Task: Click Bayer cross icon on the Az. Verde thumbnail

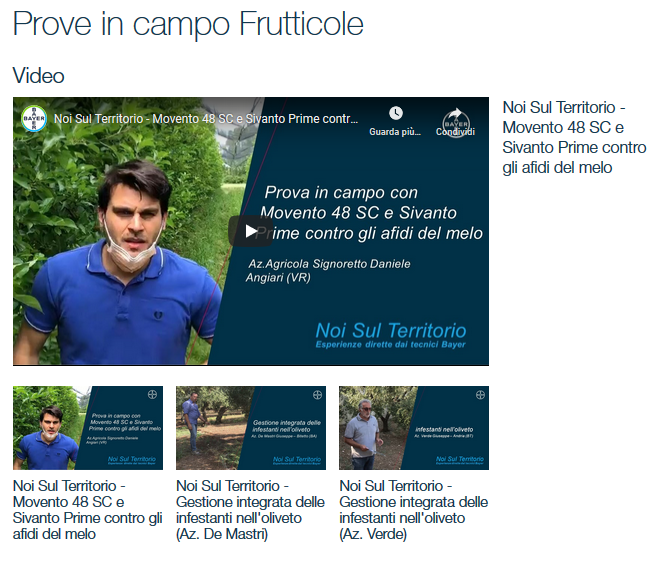Action: (x=480, y=395)
